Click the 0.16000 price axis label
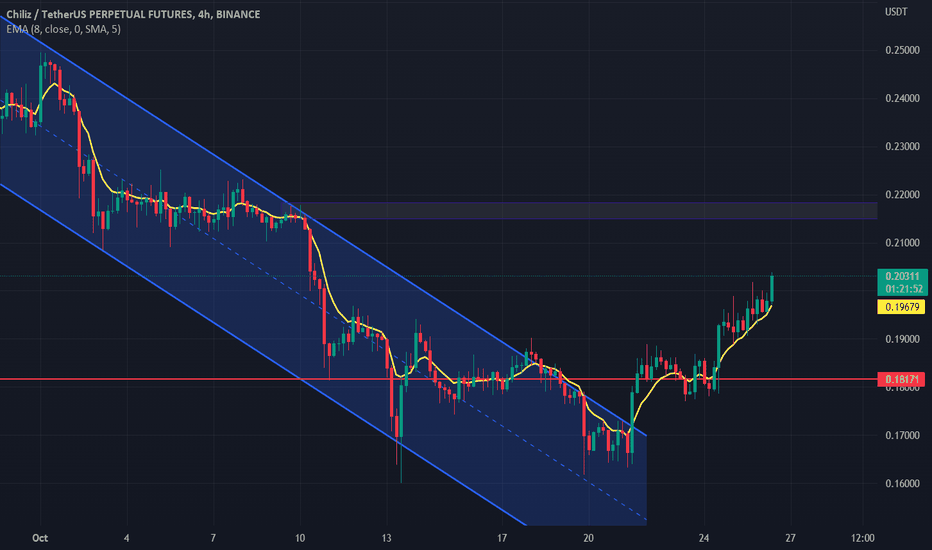The height and width of the screenshot is (550, 932). [x=902, y=484]
